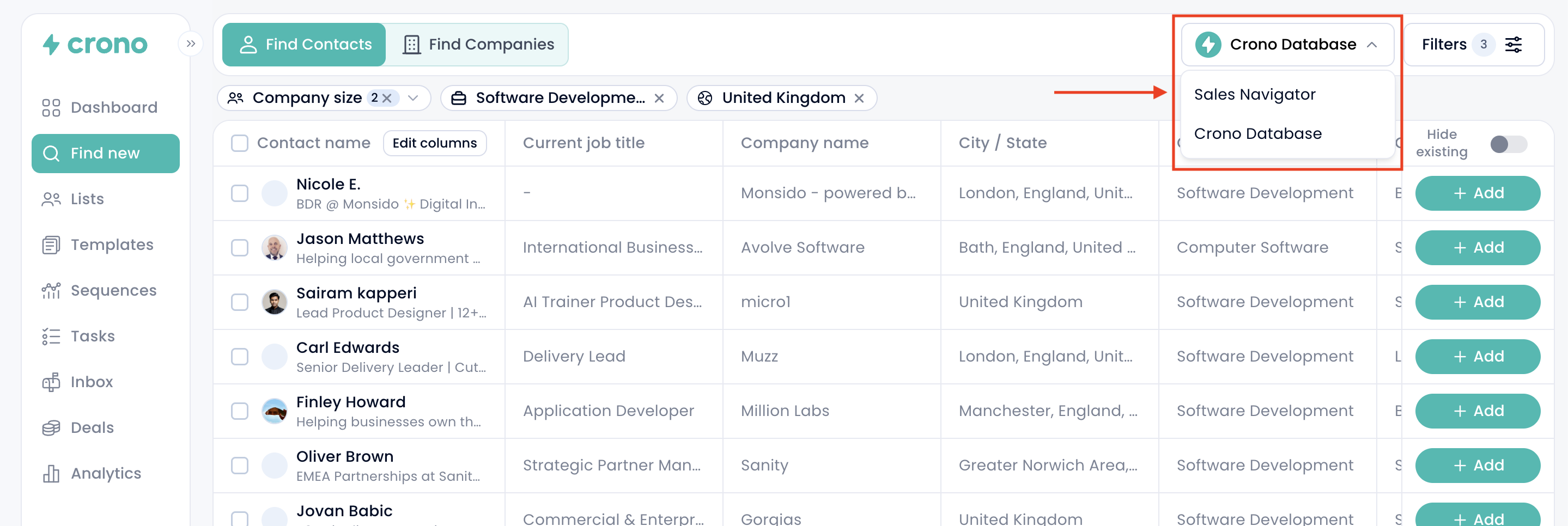Click the Templates document icon
The image size is (1568, 526).
click(x=51, y=244)
